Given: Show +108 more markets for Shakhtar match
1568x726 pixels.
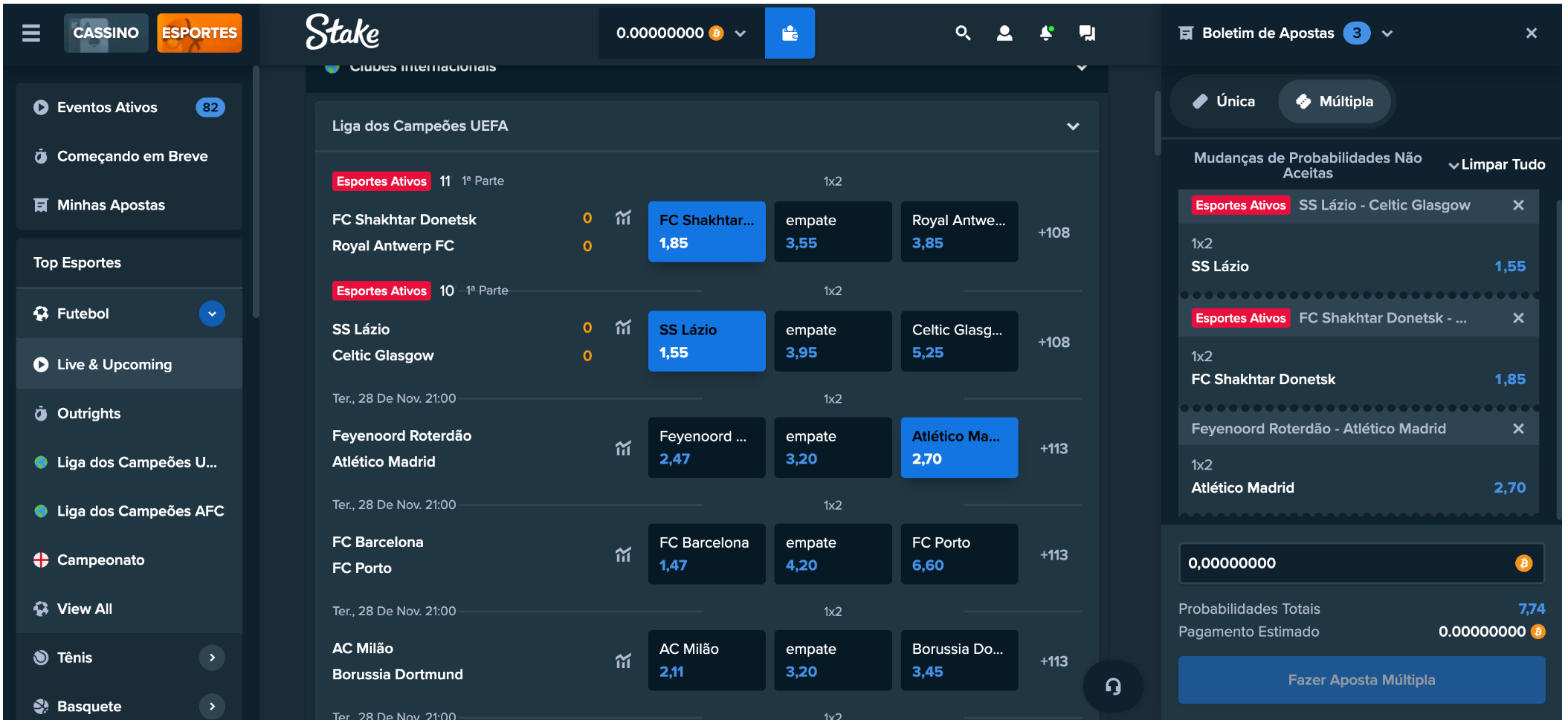Looking at the screenshot, I should 1054,233.
